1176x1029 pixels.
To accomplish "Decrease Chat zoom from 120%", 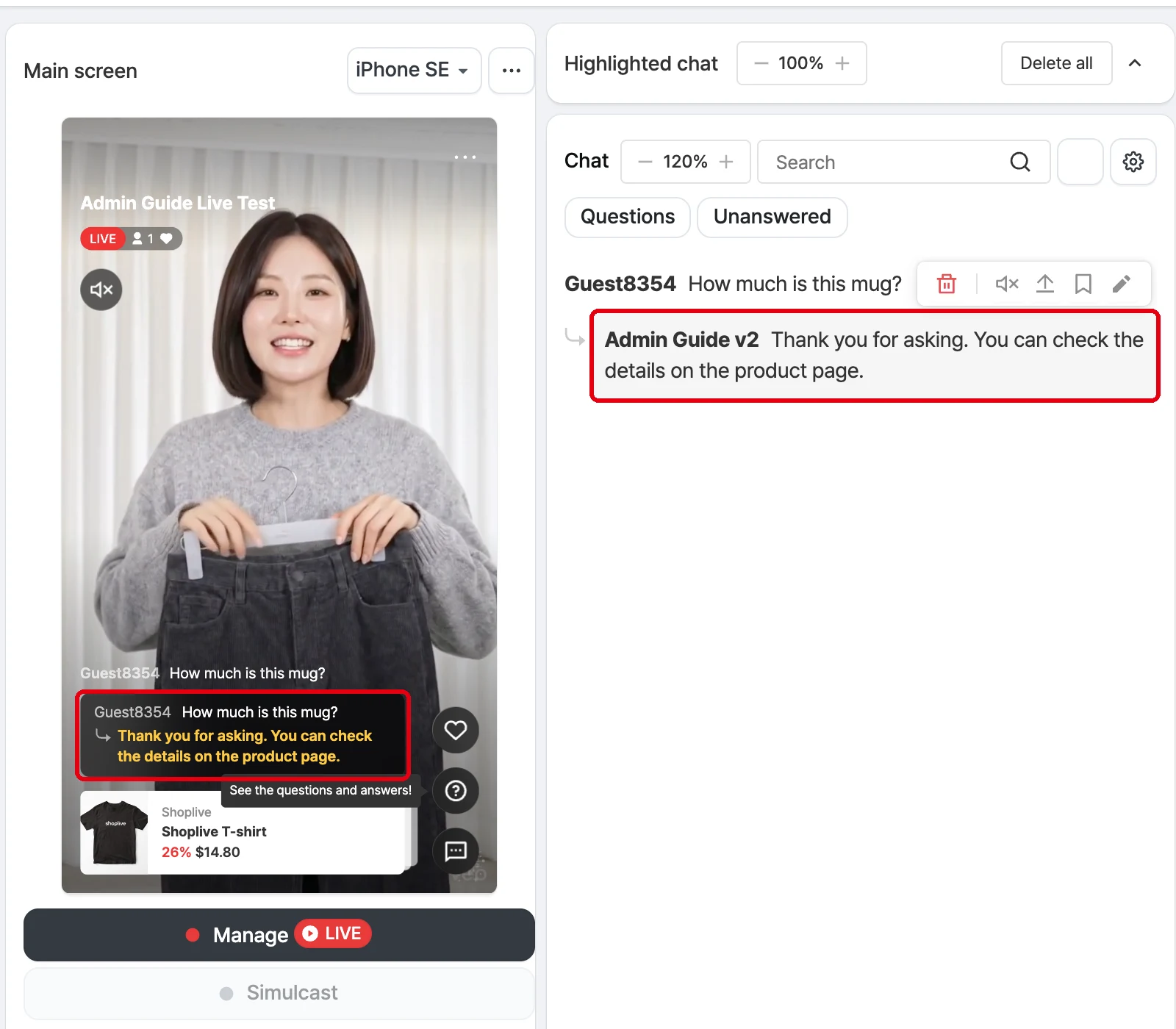I will coord(645,162).
